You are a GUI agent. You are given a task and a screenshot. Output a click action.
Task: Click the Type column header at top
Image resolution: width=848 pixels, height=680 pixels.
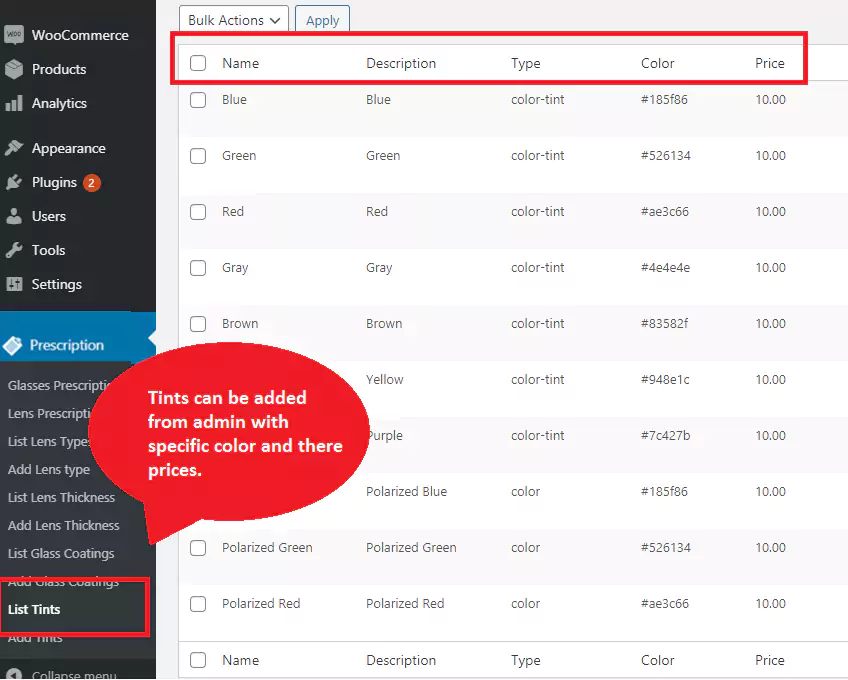pos(526,64)
